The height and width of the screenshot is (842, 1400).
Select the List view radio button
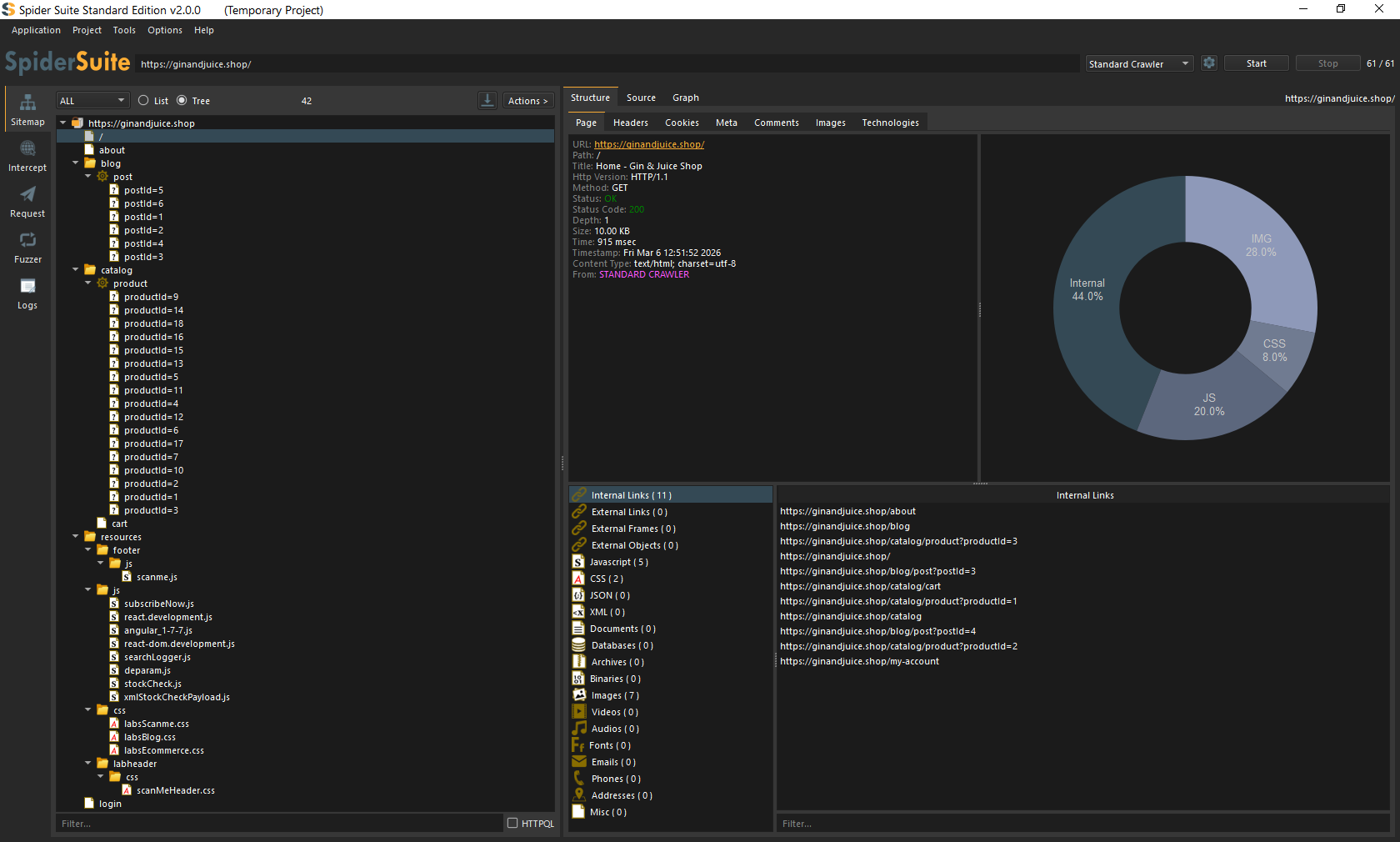click(x=144, y=101)
